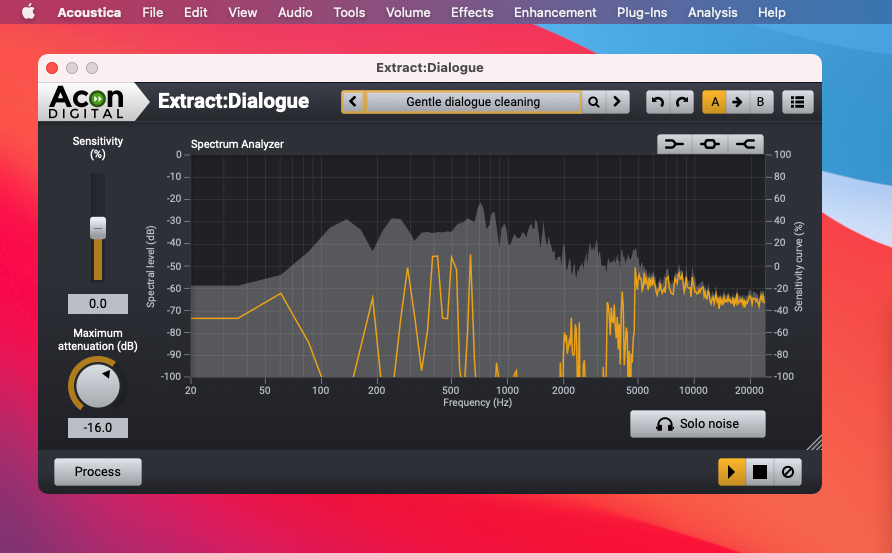Open the Gentle dialogue cleaning preset dropdown
892x553 pixels.
pos(473,102)
